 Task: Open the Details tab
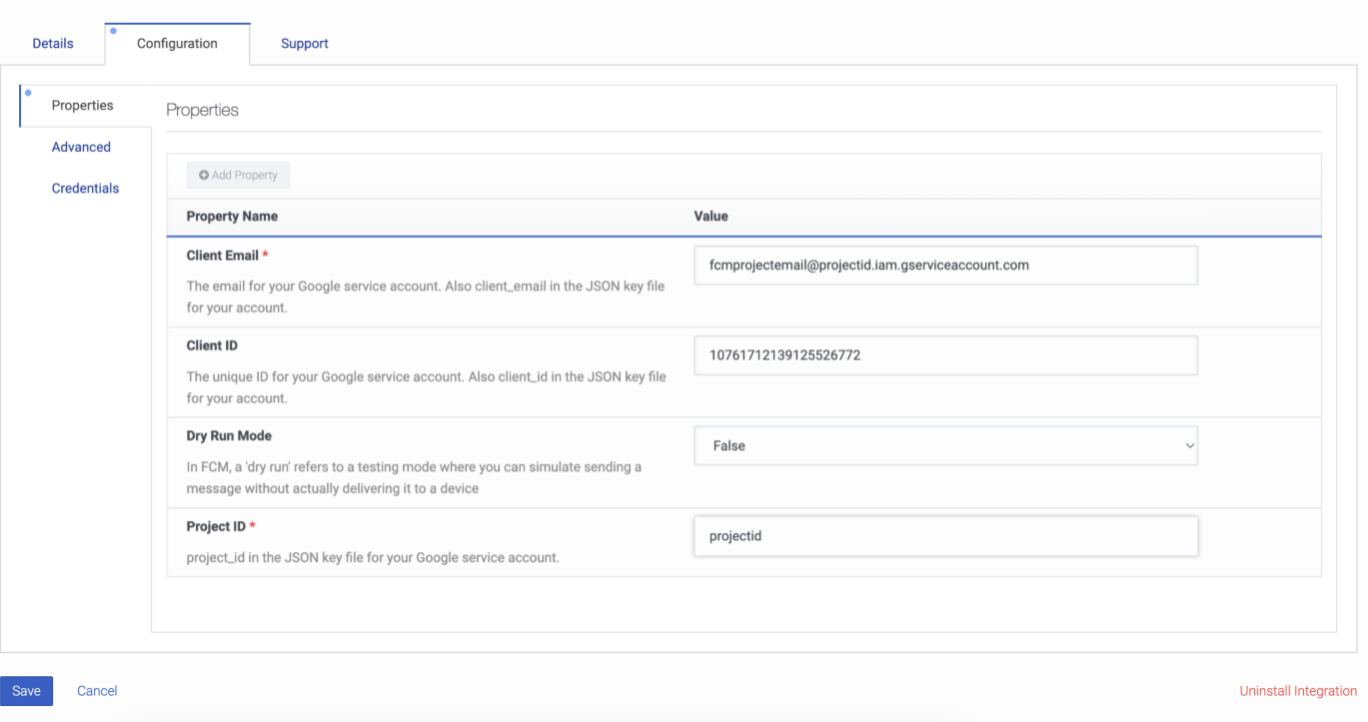pos(53,44)
